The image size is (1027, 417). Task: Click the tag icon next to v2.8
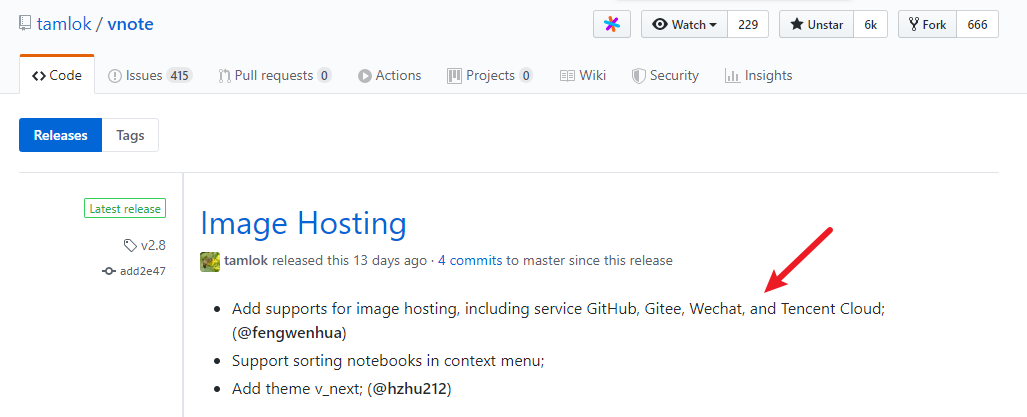tap(130, 245)
